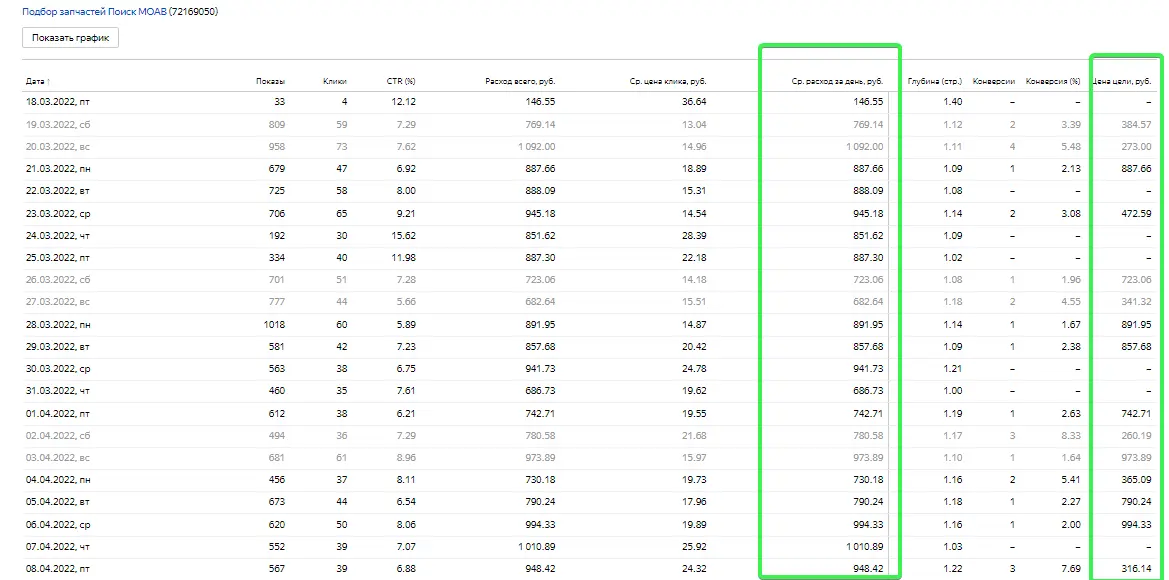
Task: Click the 'CTR (%)' column header
Action: [x=401, y=81]
